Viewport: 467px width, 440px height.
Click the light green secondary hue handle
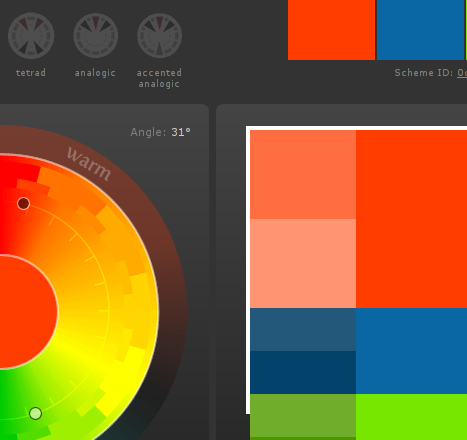coord(36,413)
